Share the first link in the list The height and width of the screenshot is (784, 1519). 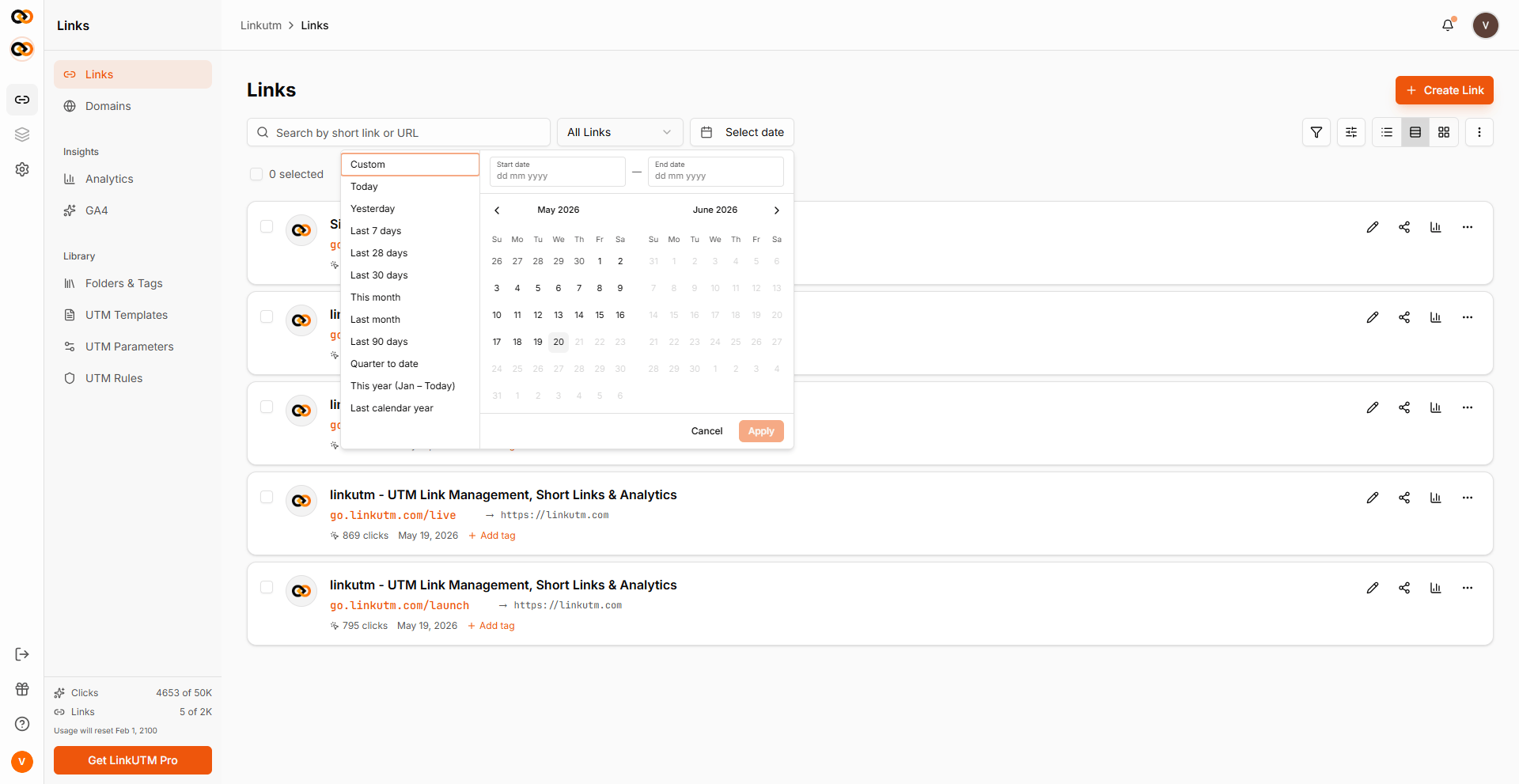1404,227
